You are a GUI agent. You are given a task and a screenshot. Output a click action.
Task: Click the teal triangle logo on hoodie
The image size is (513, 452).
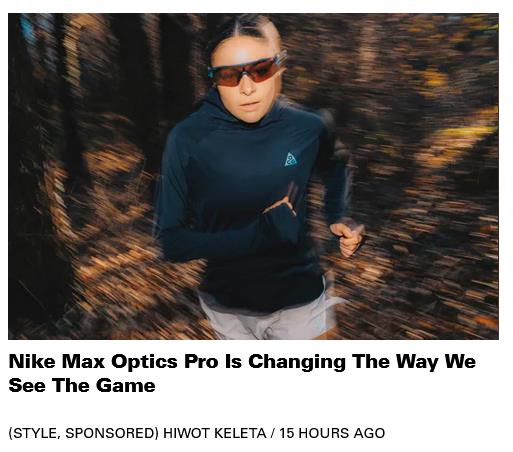point(290,159)
